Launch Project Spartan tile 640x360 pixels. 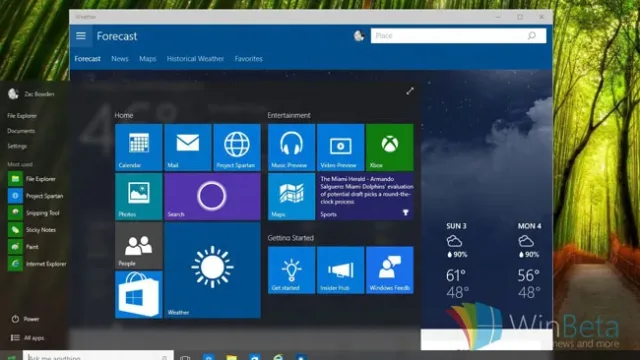click(x=237, y=147)
